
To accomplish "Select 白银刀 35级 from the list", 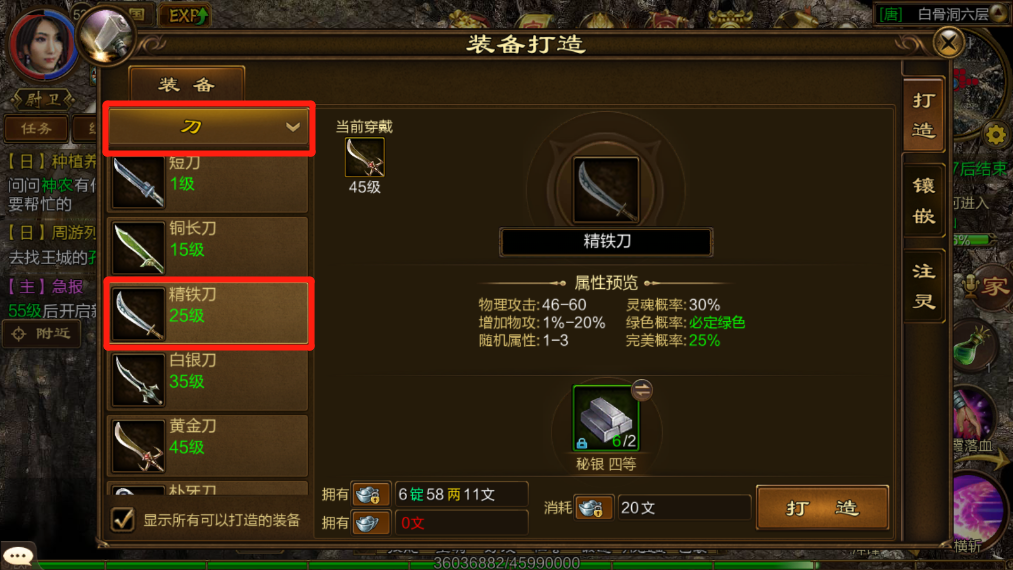I will coord(209,379).
